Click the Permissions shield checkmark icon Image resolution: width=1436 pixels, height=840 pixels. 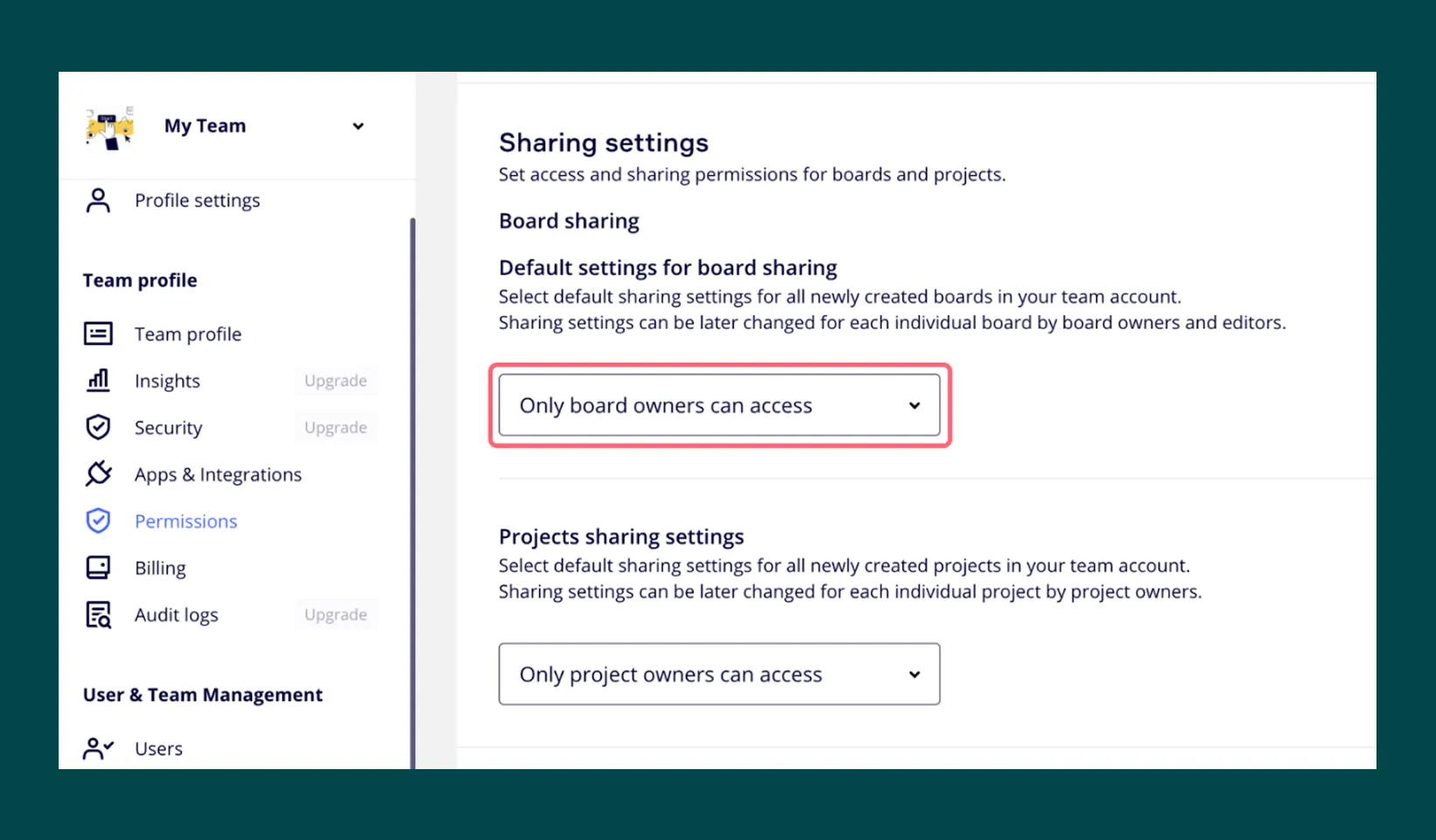tap(98, 521)
